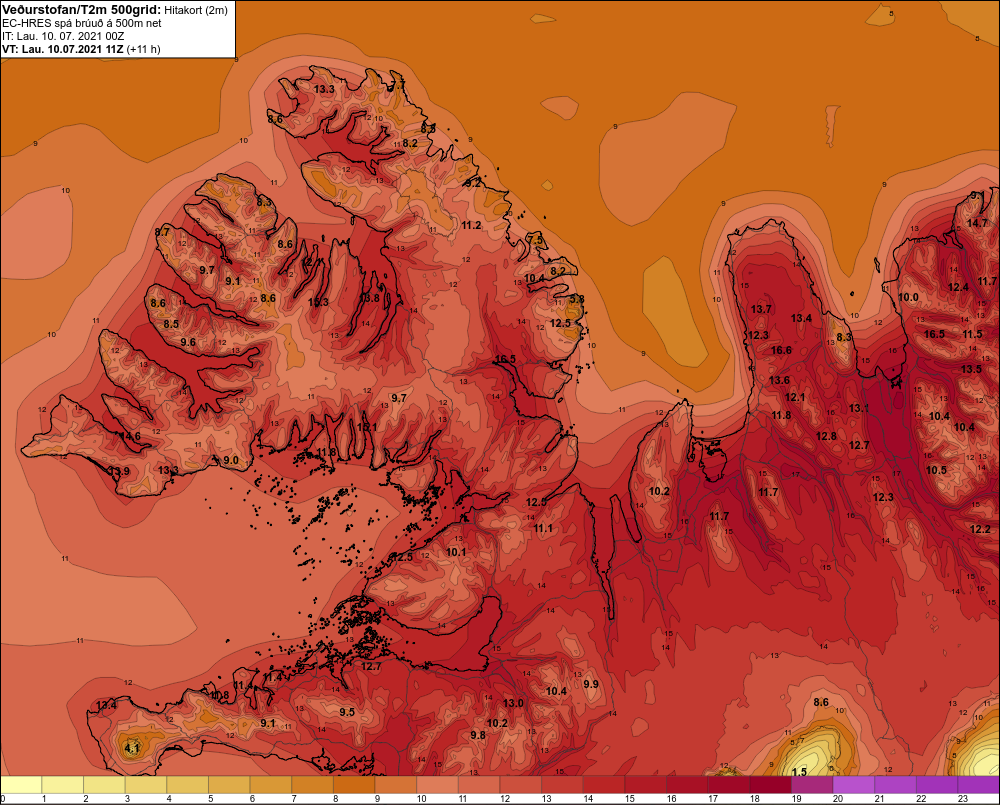Select the purple legend swatch between 20 and 21

(x=855, y=785)
